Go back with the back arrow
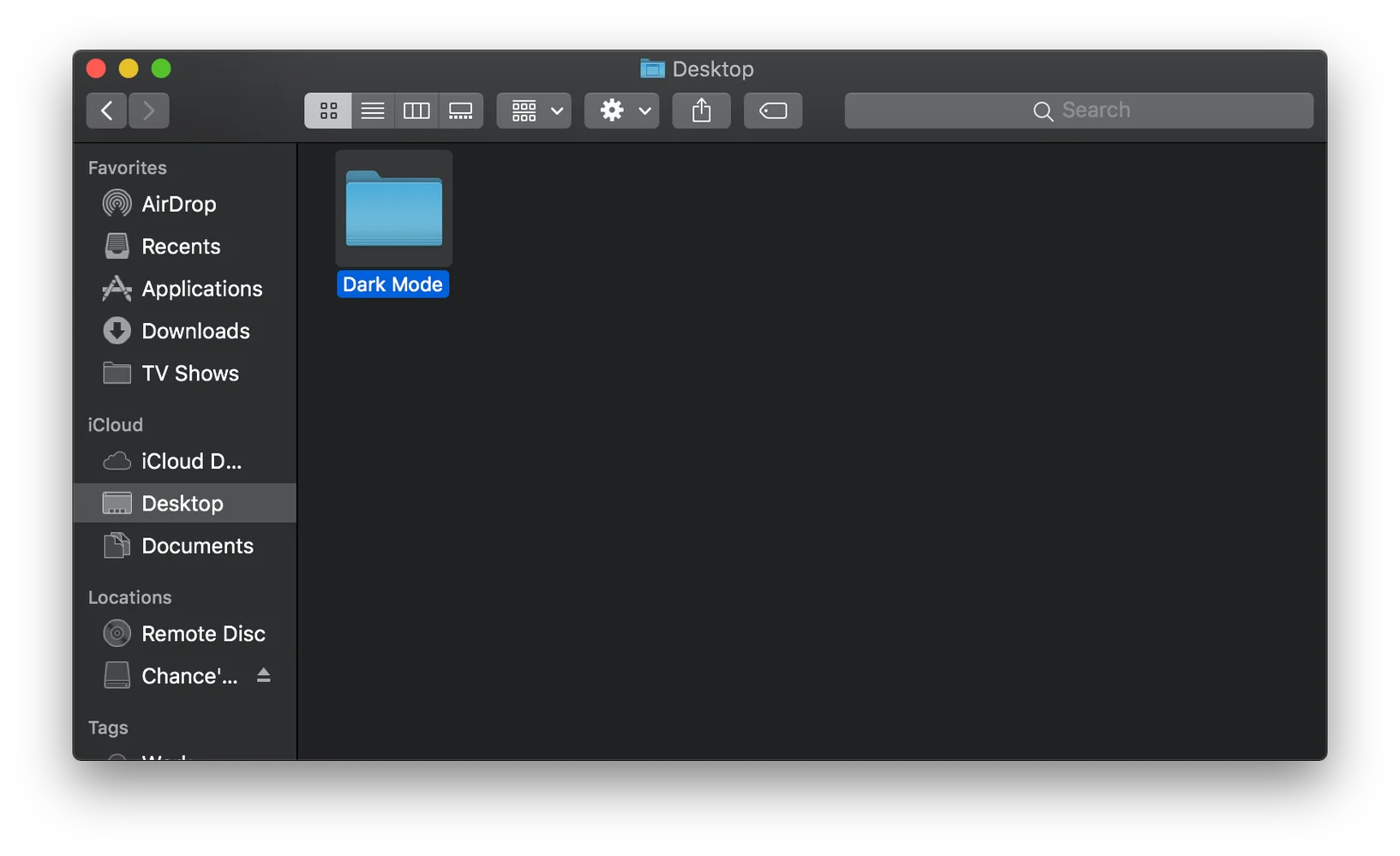This screenshot has width=1400, height=856. coord(105,111)
